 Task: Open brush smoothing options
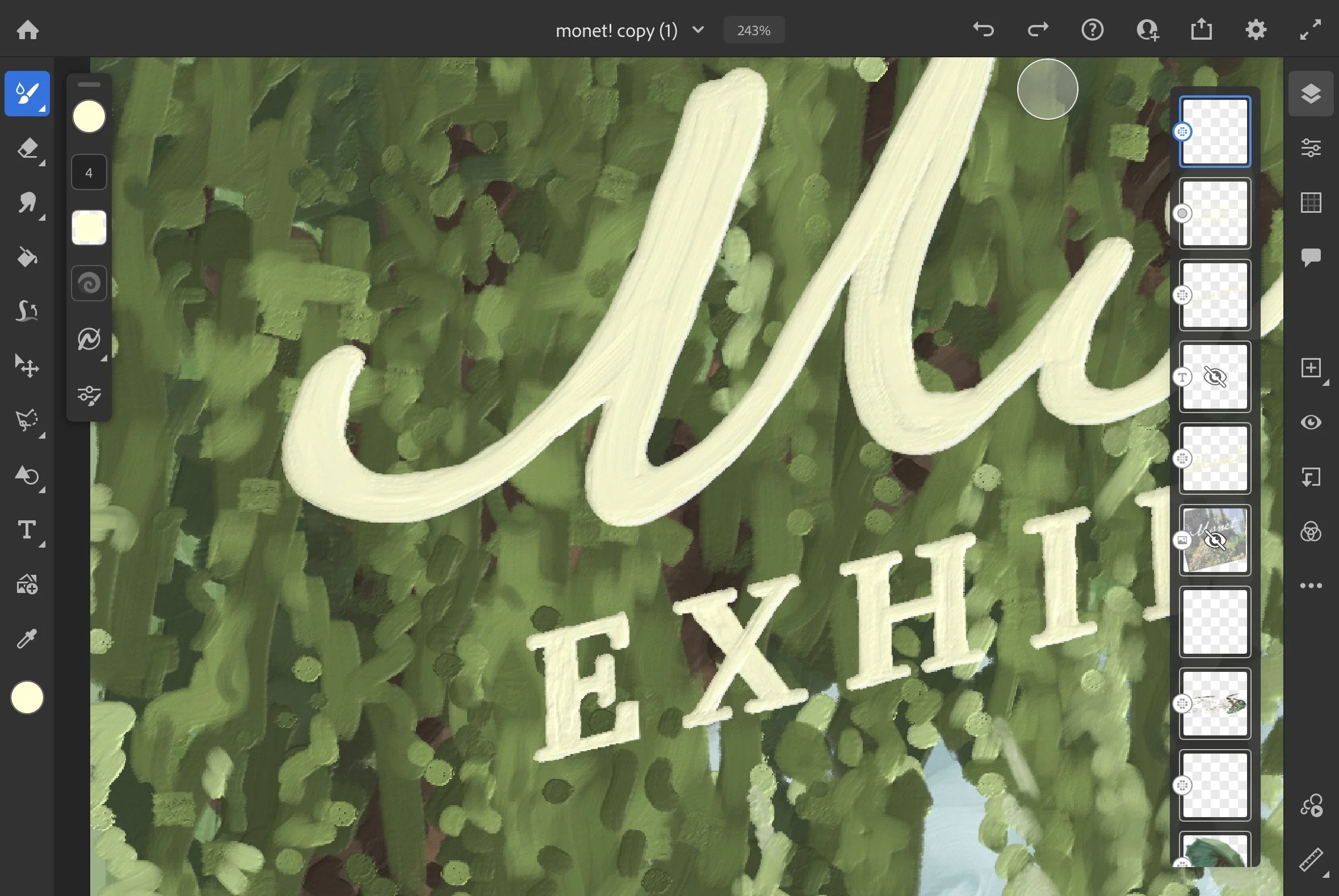point(89,339)
